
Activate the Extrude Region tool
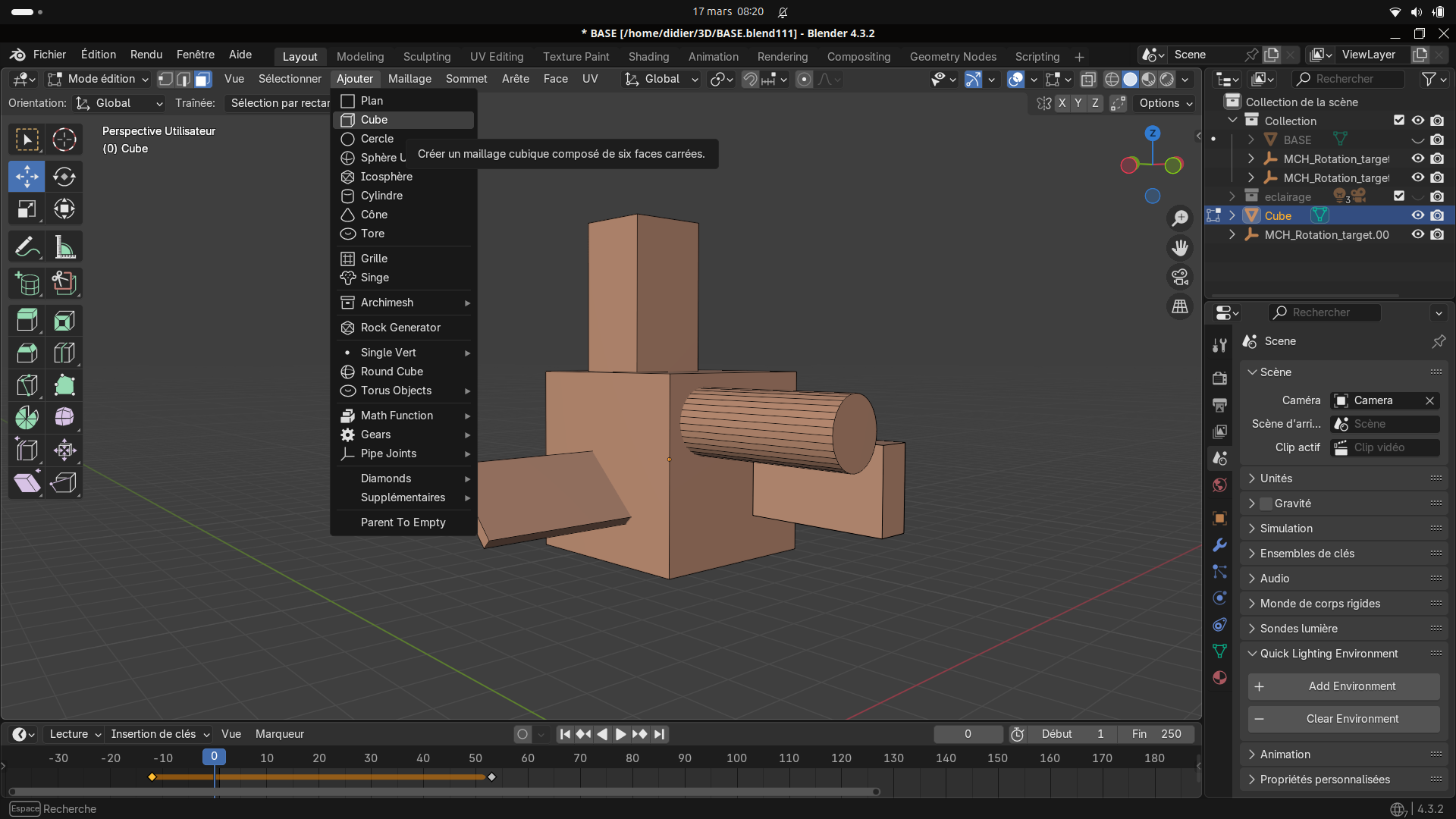click(x=27, y=321)
